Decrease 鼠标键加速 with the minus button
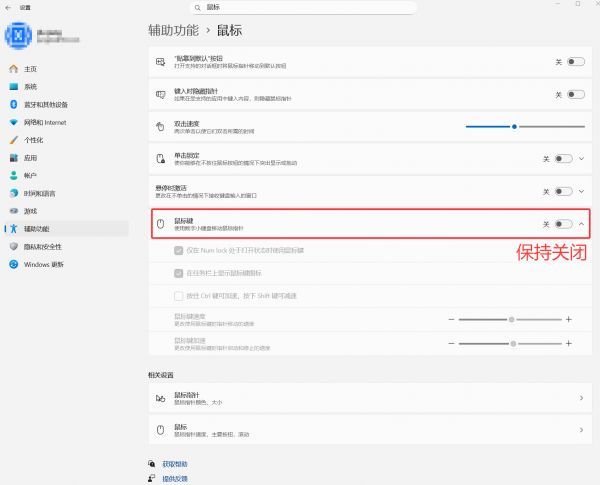This screenshot has height=485, width=600. click(451, 343)
